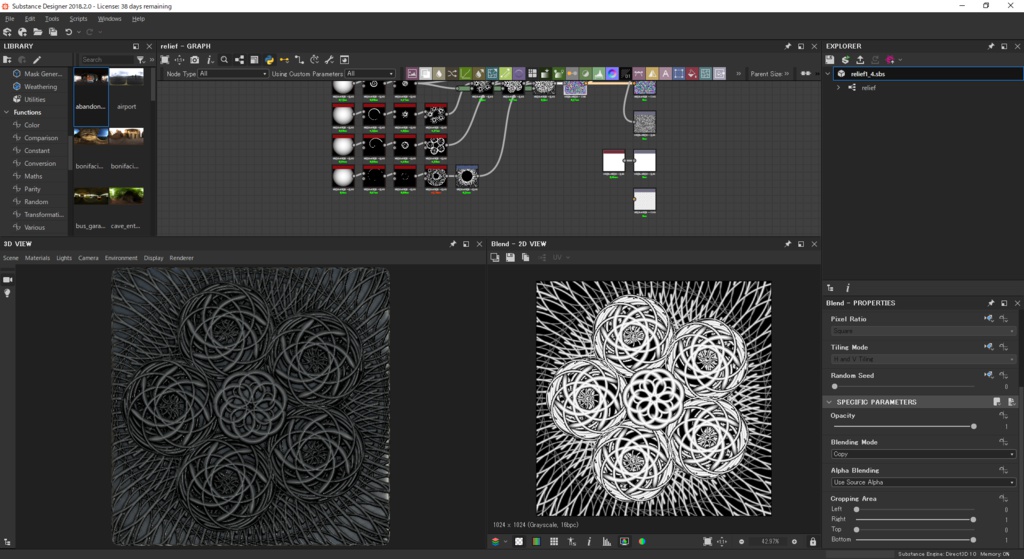Toggle the alpha checkerboard in 2D View
This screenshot has height=559, width=1024.
click(519, 541)
